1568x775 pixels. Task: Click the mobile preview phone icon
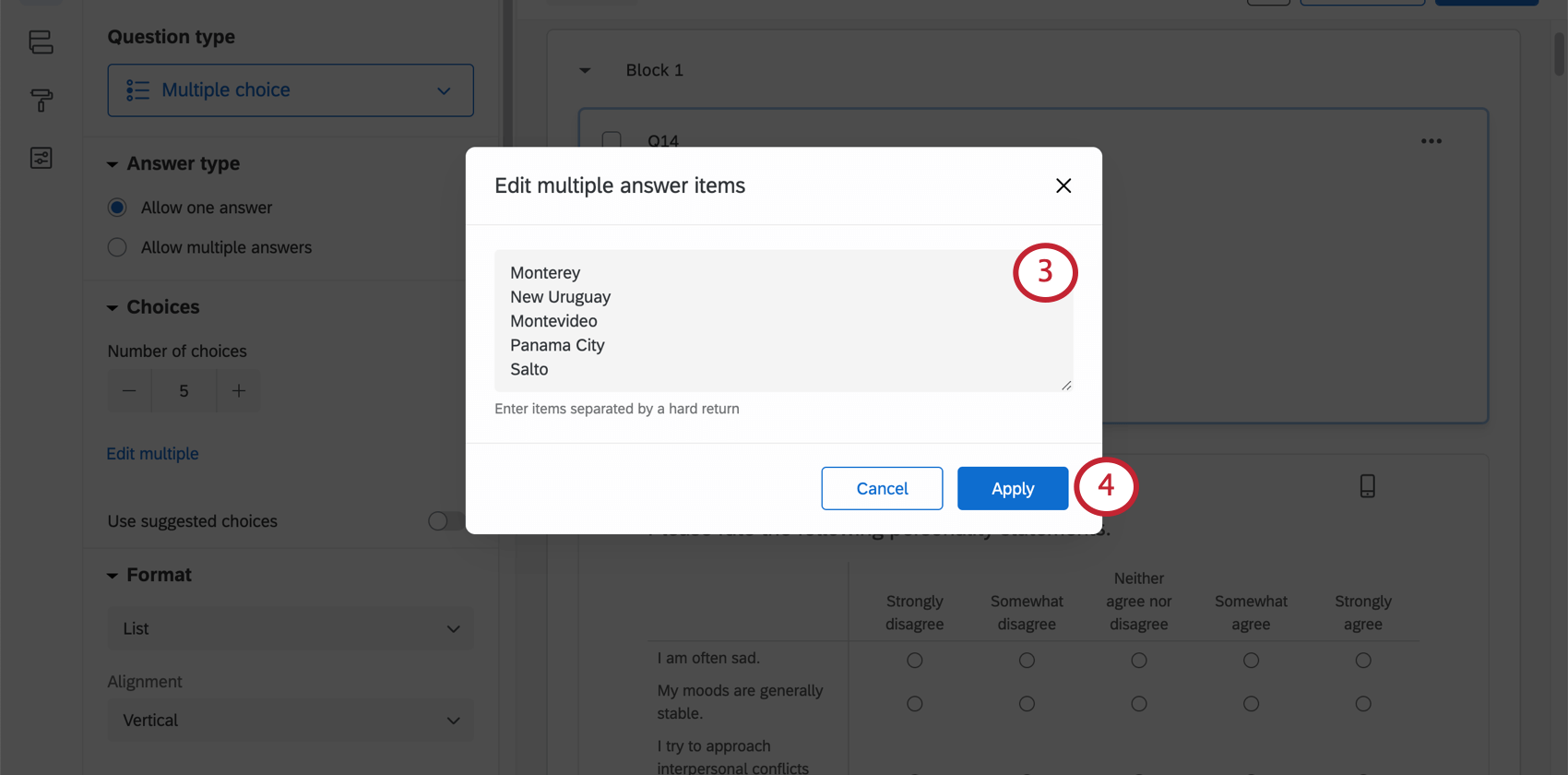[1367, 486]
